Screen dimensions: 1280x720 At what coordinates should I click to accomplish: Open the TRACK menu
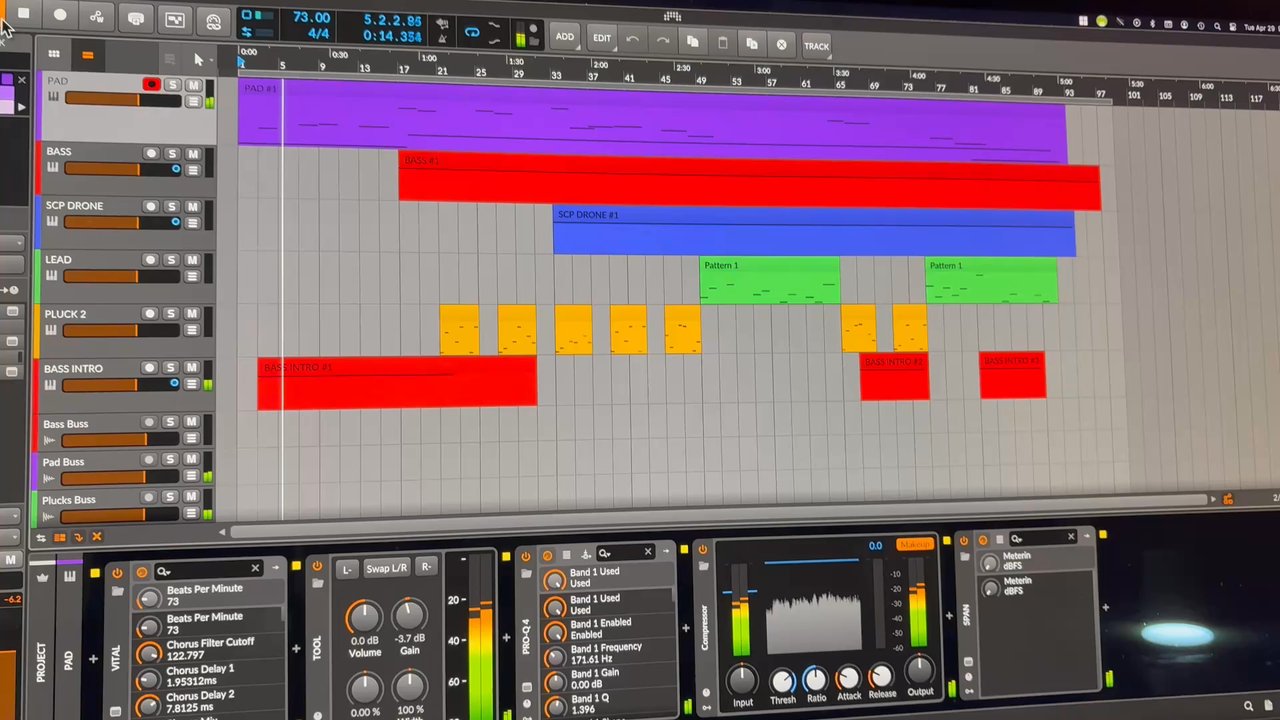816,46
